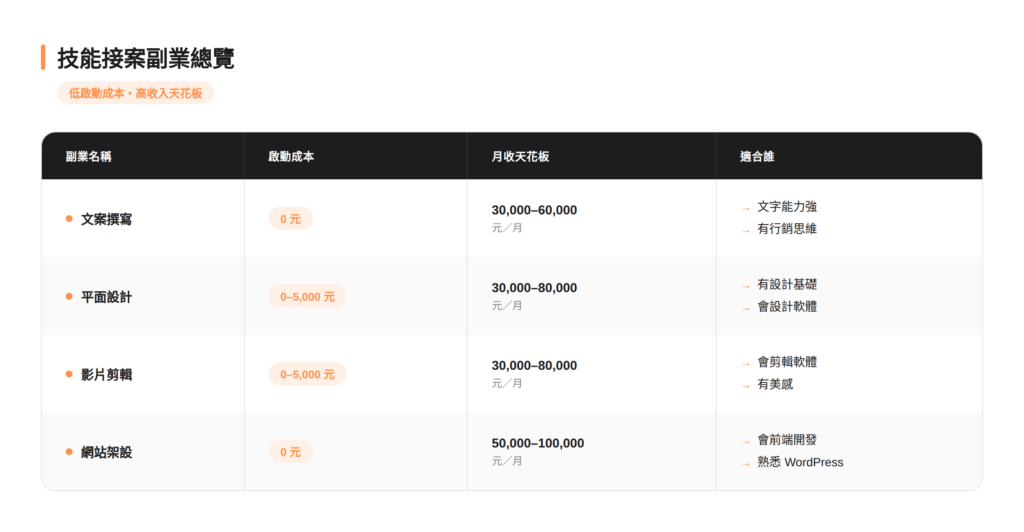Viewport: 1024px width, 532px height.
Task: Click the 0–5,000 元 badge for 影片剪輯
Action: (307, 374)
